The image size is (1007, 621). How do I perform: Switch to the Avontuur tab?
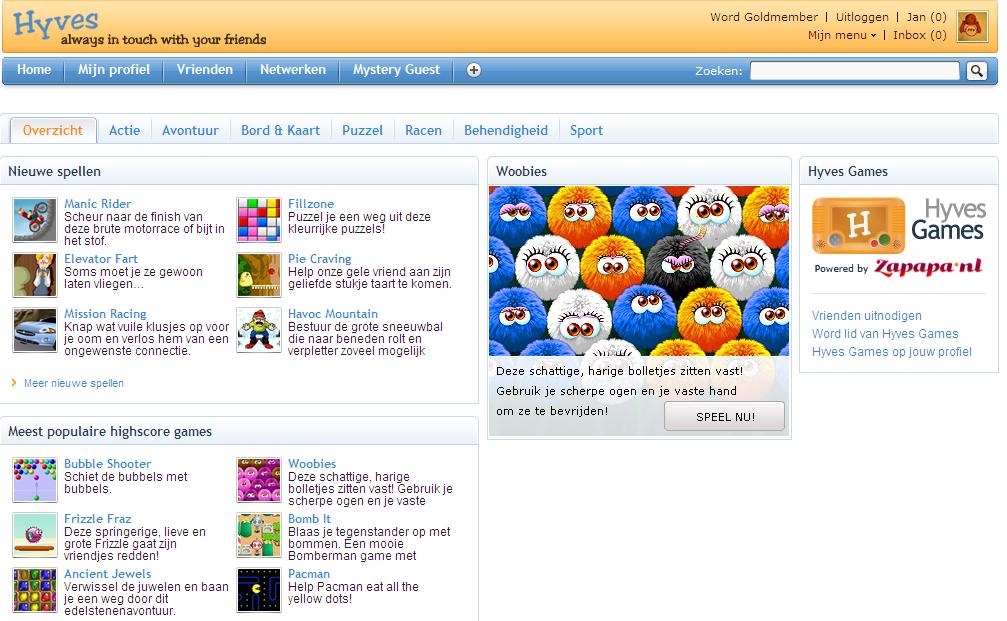click(190, 130)
